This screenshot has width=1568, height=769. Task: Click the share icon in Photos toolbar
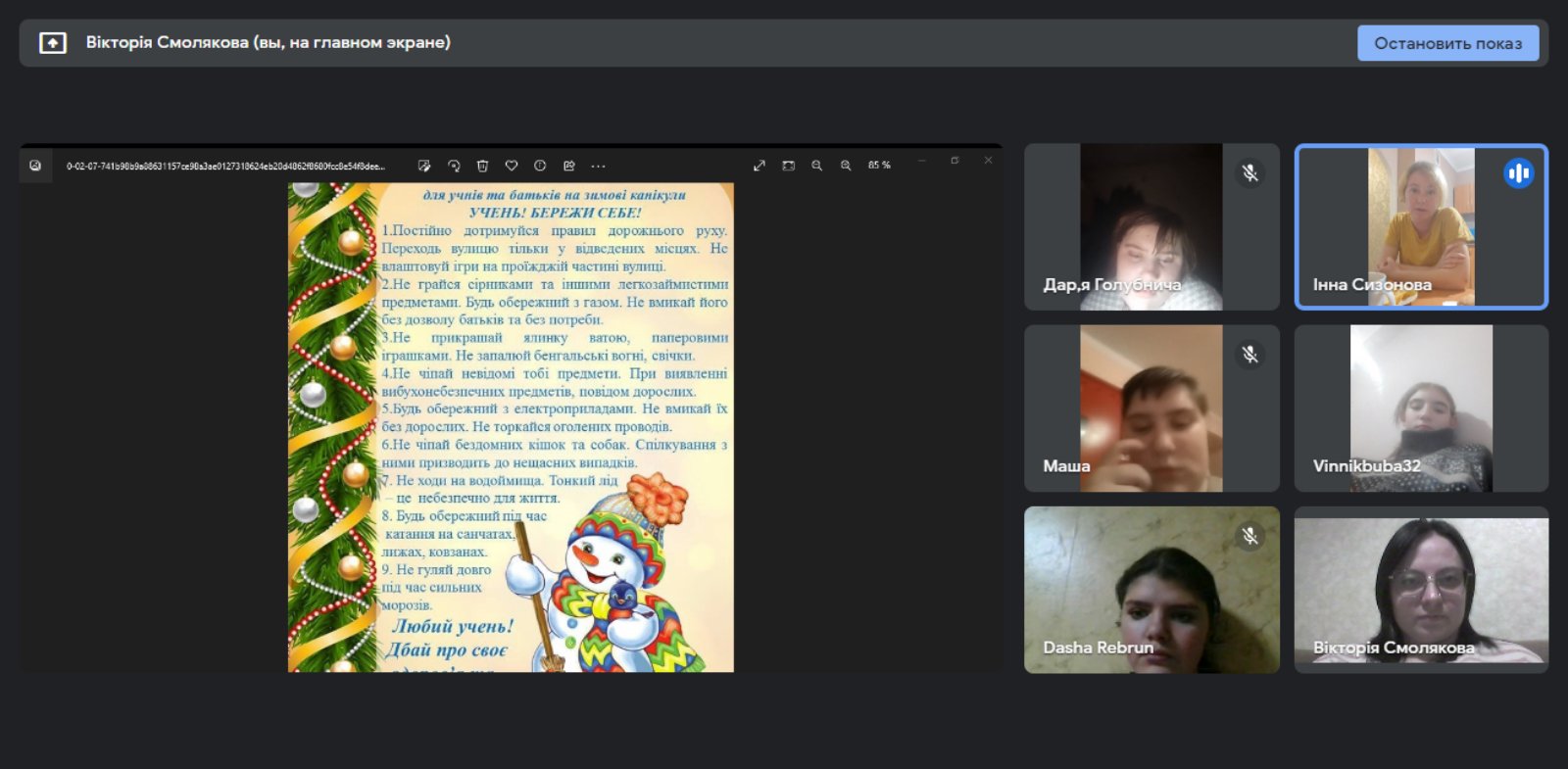point(569,166)
